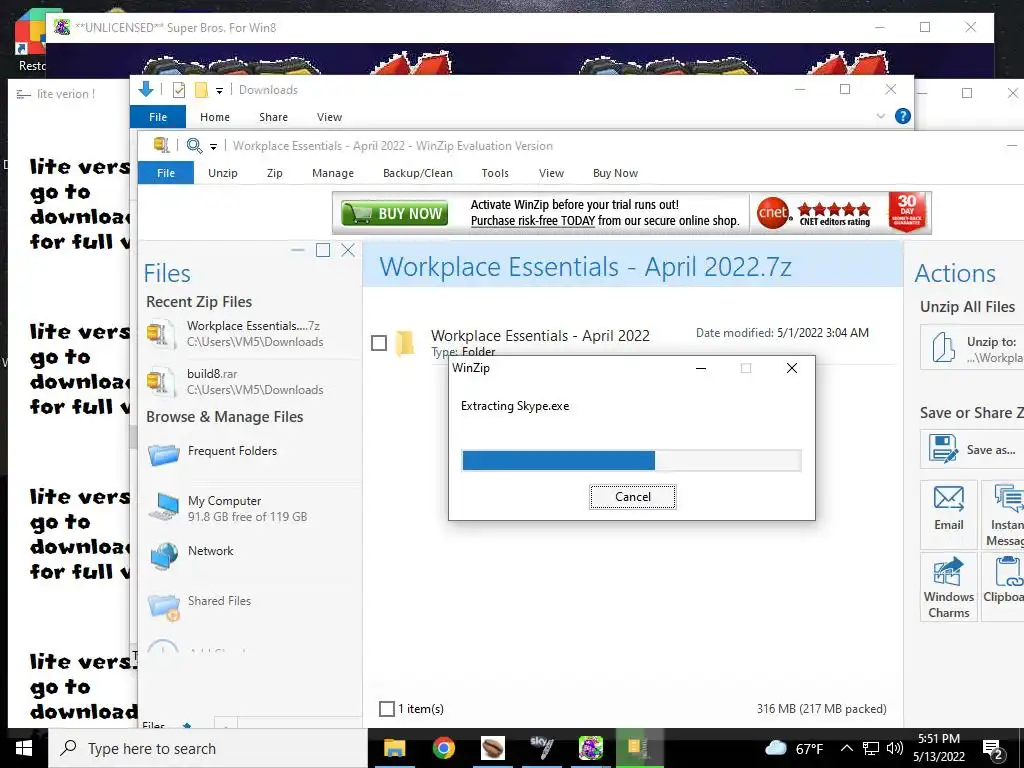Open recent file build8.rar

click(x=251, y=382)
